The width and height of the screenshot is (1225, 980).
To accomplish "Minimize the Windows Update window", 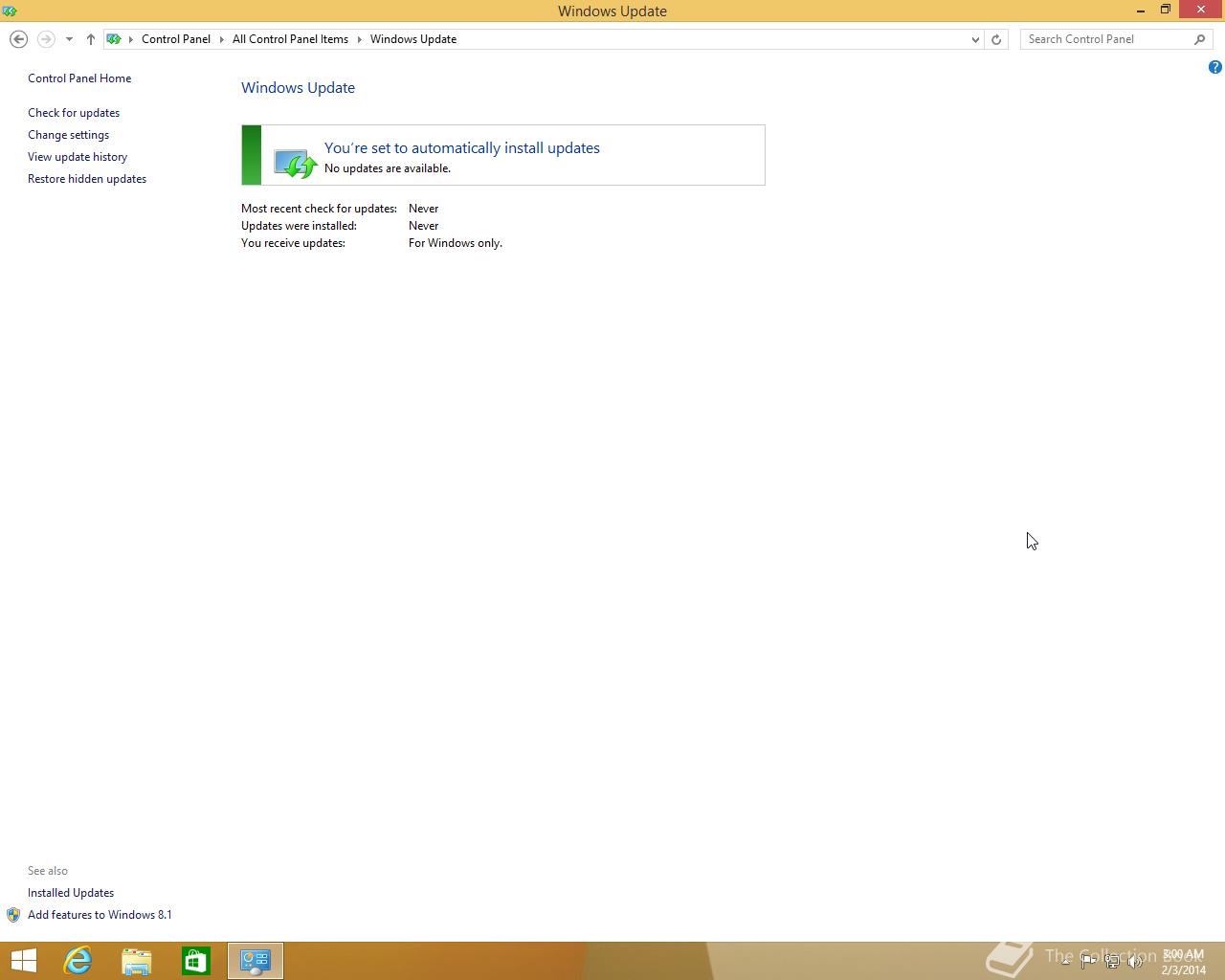I will click(x=1141, y=11).
